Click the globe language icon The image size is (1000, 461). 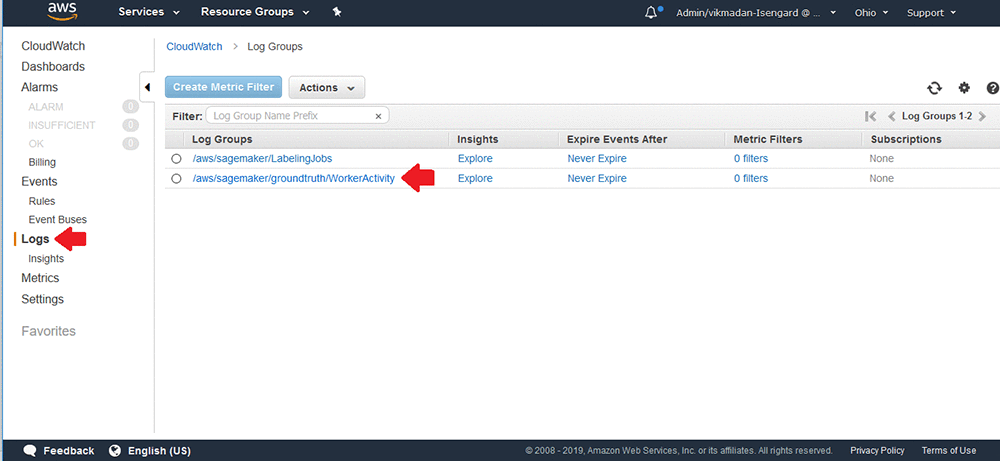pyautogui.click(x=115, y=450)
